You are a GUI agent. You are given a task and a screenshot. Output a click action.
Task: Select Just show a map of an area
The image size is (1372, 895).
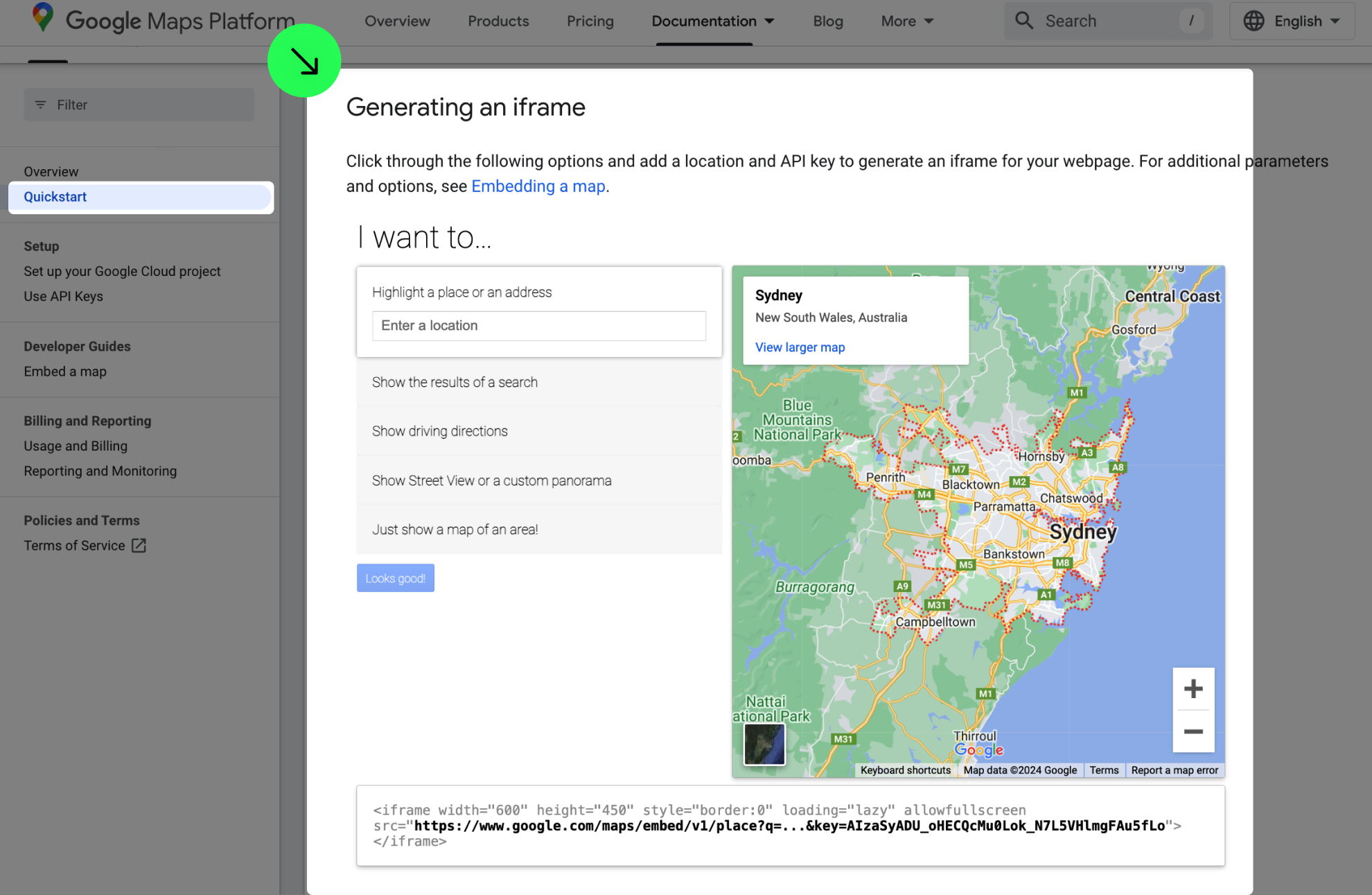tap(539, 530)
